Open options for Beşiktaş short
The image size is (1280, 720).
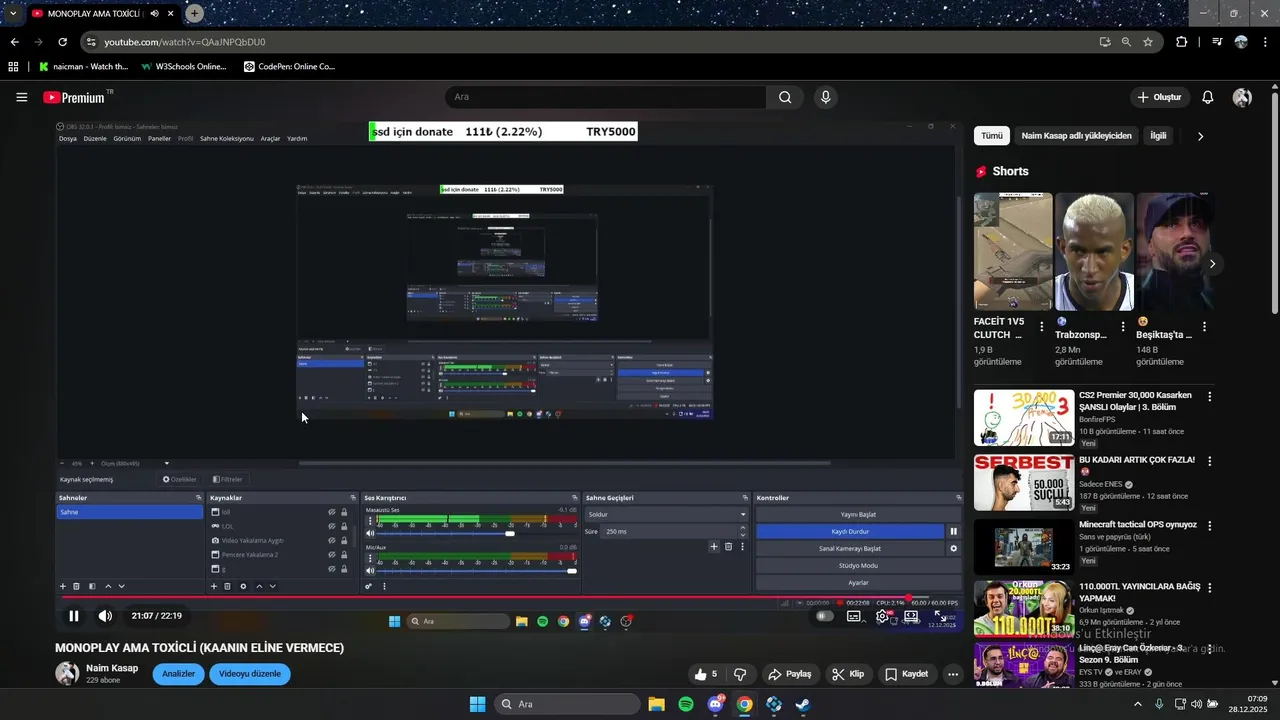(x=1204, y=327)
